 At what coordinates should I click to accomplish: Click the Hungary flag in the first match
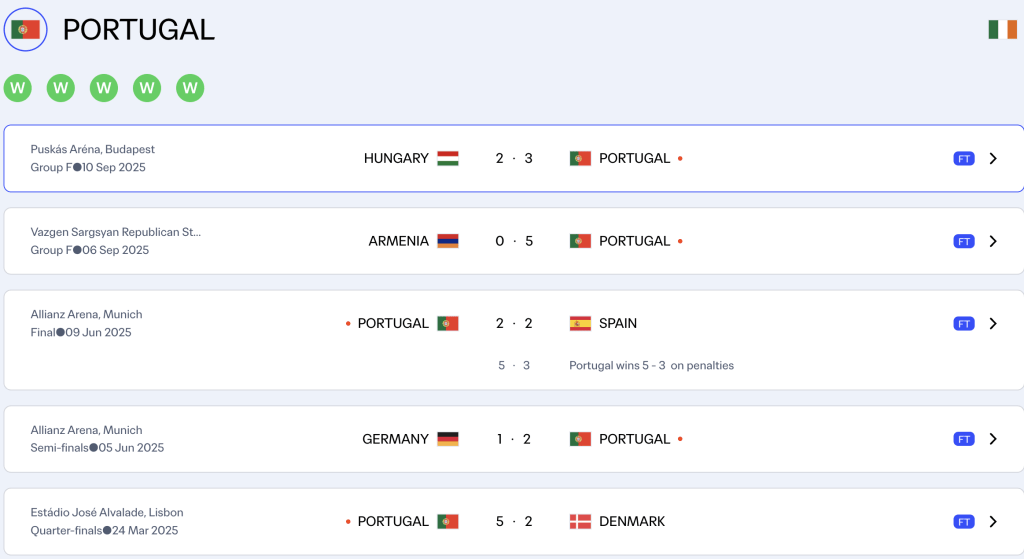coord(448,158)
